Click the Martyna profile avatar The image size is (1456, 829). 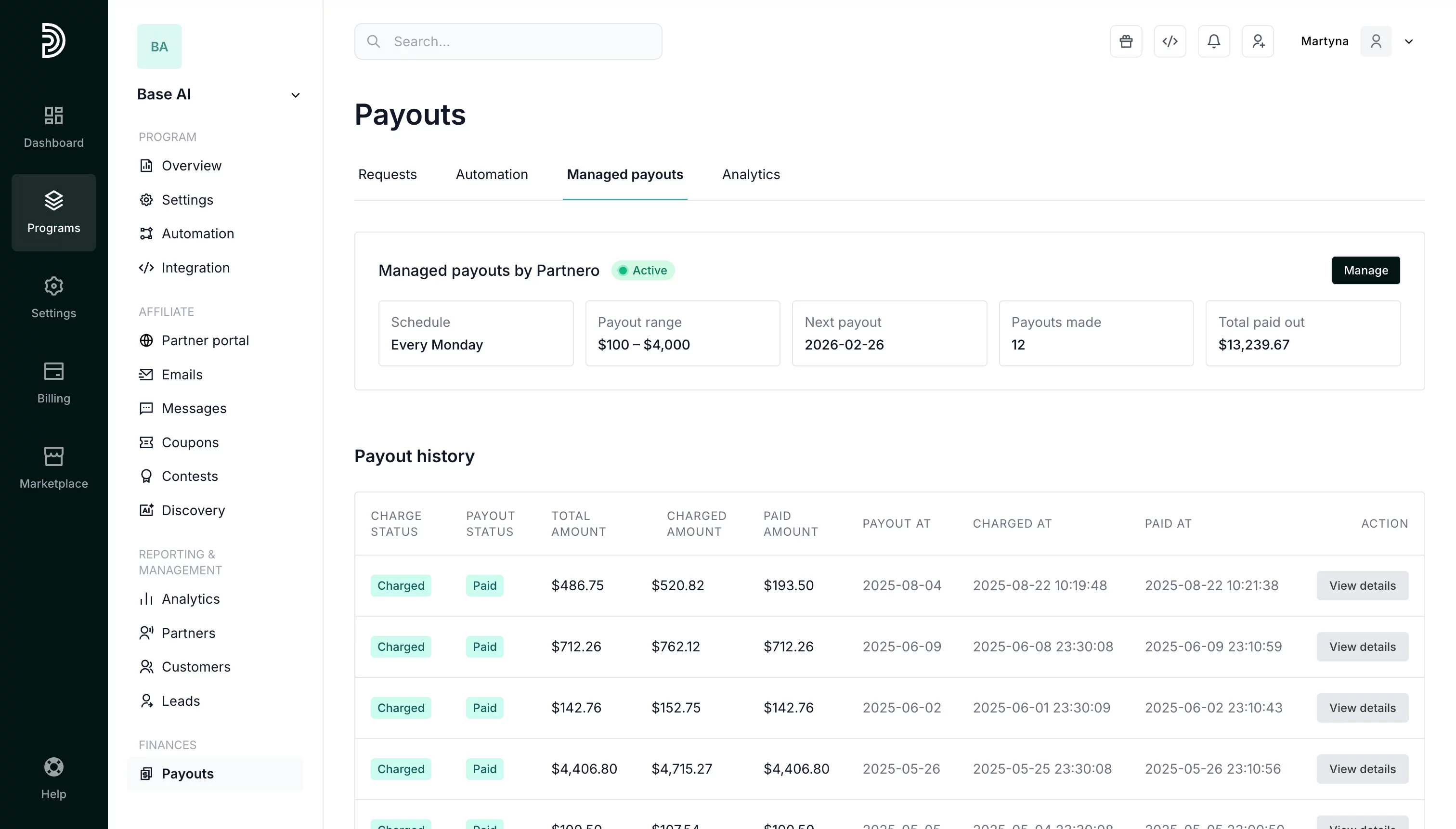1375,41
